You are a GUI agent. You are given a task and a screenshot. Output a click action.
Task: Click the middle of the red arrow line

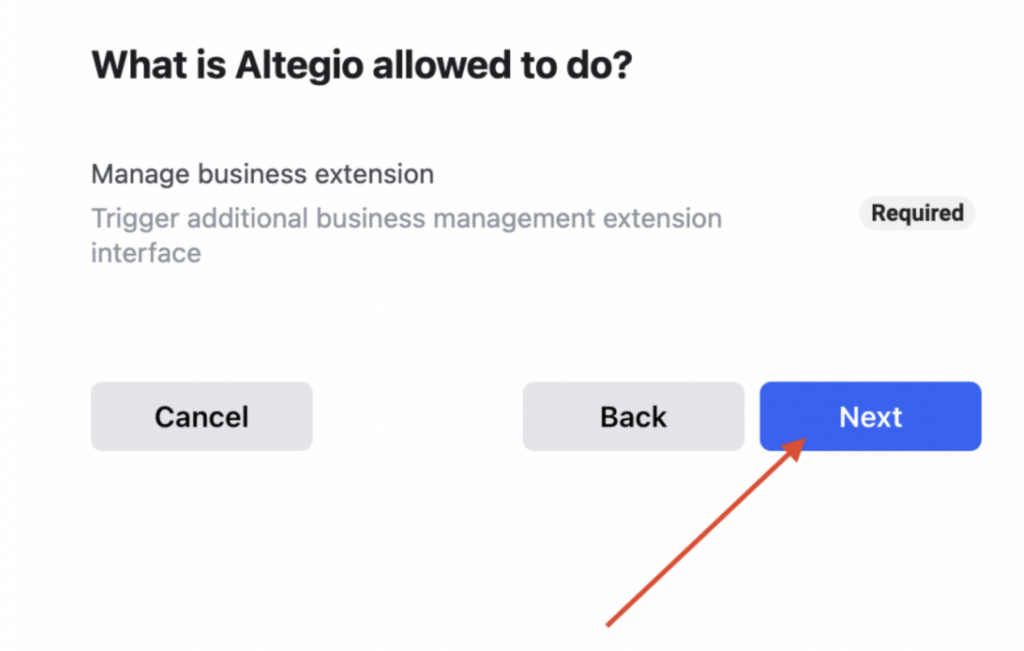[700, 538]
